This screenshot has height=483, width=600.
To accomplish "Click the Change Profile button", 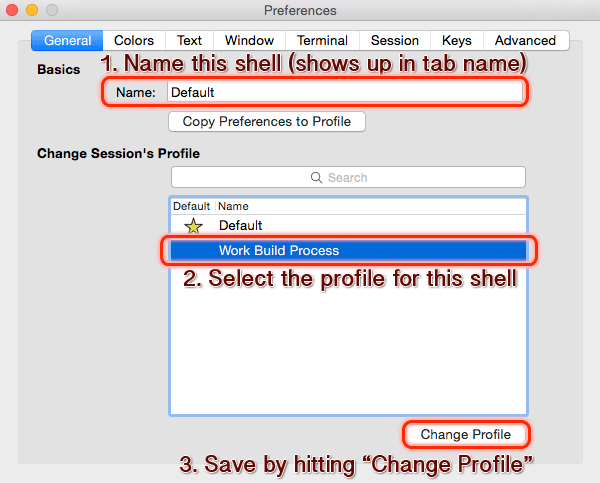I will coord(466,434).
